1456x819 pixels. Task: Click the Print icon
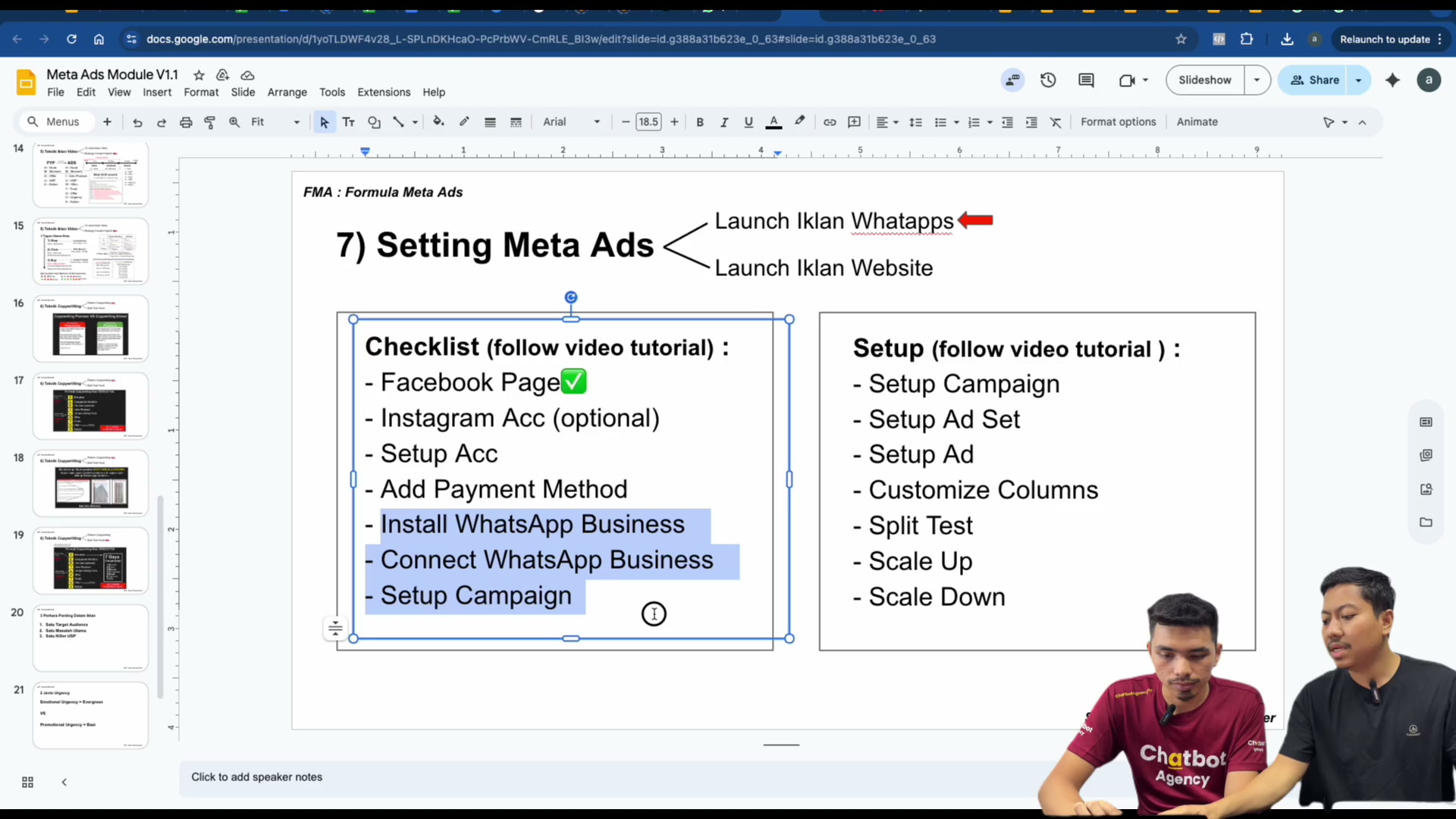(186, 122)
